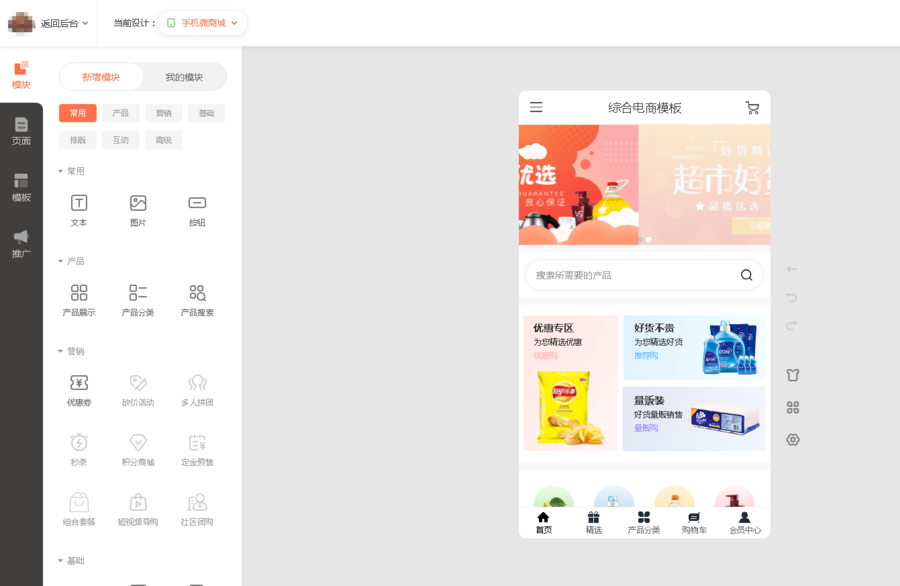Open the settings gear on the right toolbar

pos(792,440)
